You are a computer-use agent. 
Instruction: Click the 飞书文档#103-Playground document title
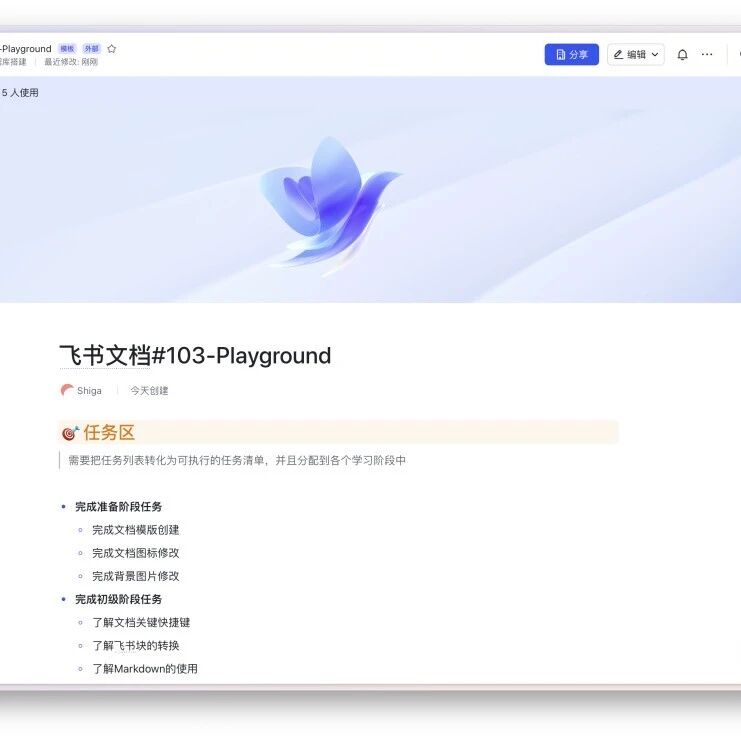(x=195, y=355)
